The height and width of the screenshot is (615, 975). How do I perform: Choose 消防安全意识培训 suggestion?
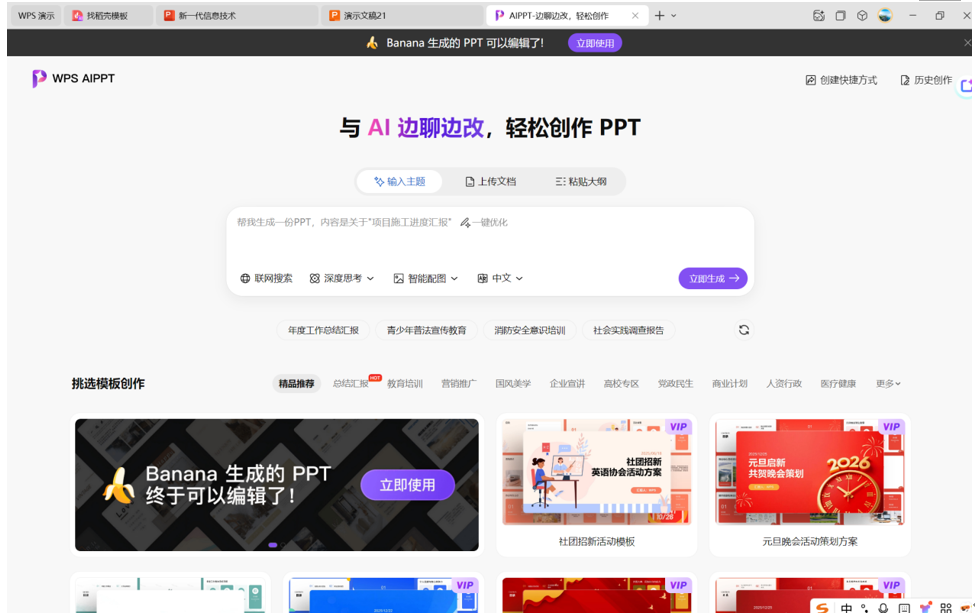coord(530,330)
